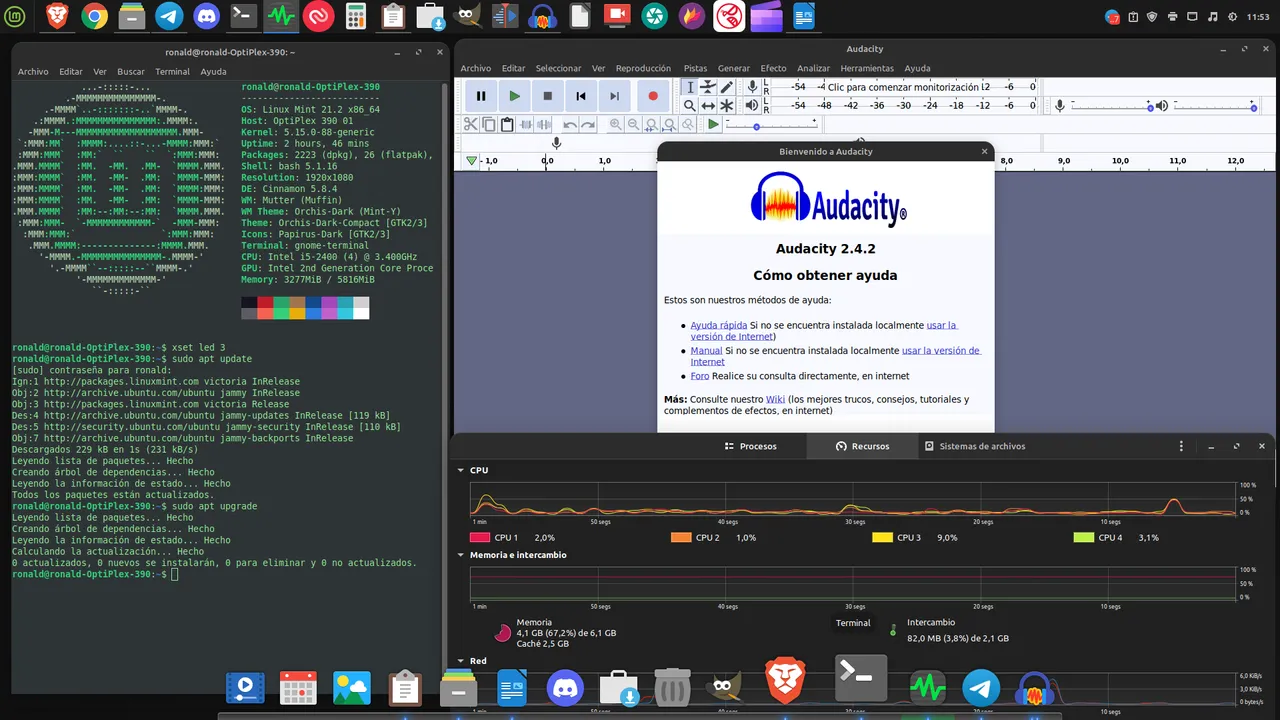Click the CPU 2 orange color swatch
Screen dimensions: 1280x720
pos(681,538)
